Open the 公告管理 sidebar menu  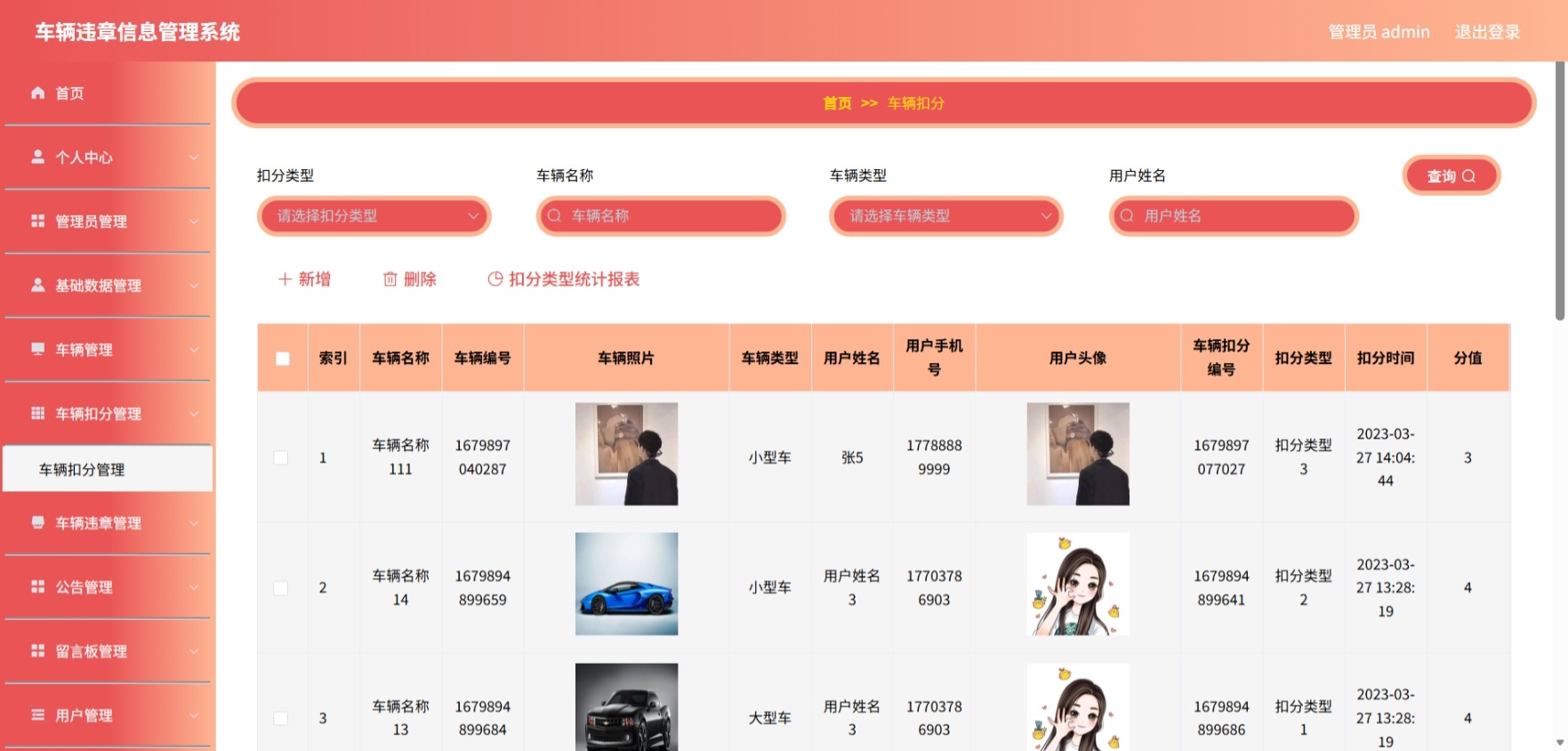[108, 587]
